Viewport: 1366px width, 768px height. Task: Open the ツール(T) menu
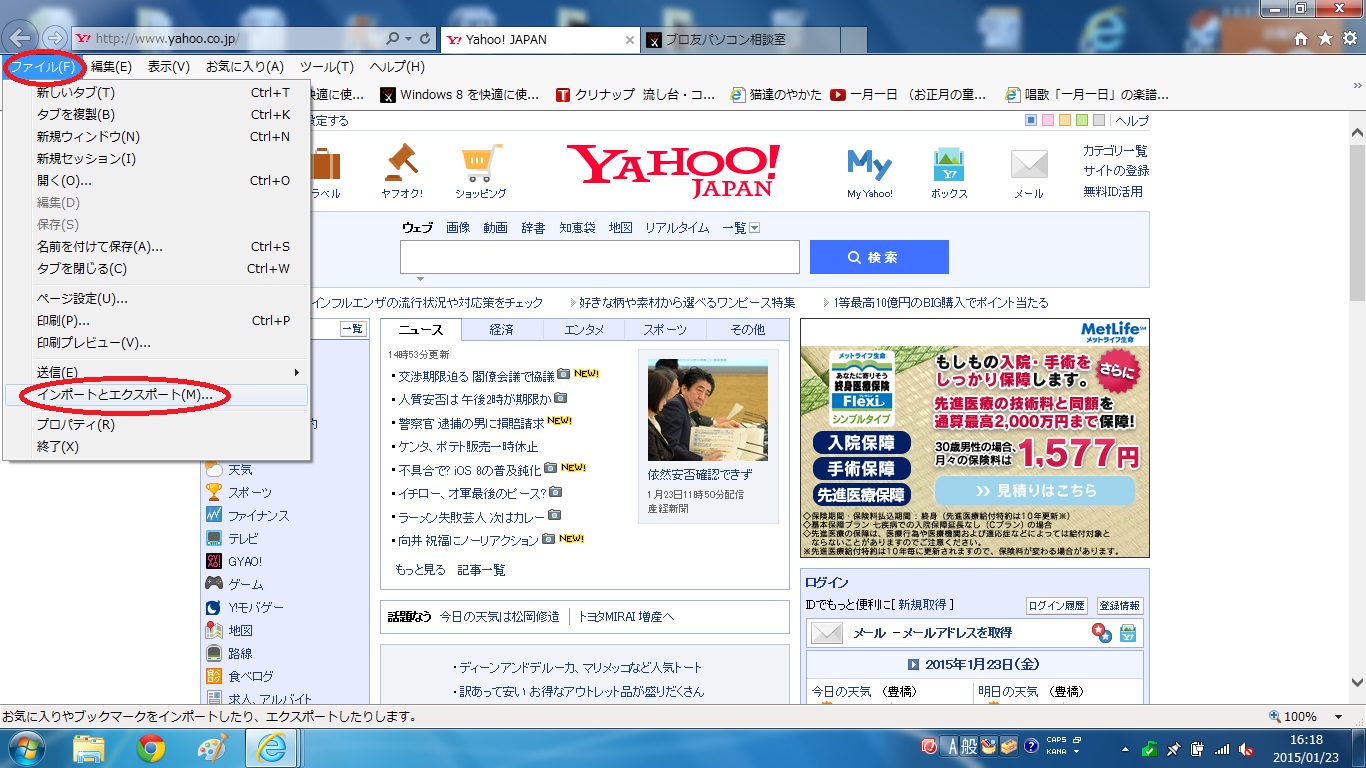point(327,67)
